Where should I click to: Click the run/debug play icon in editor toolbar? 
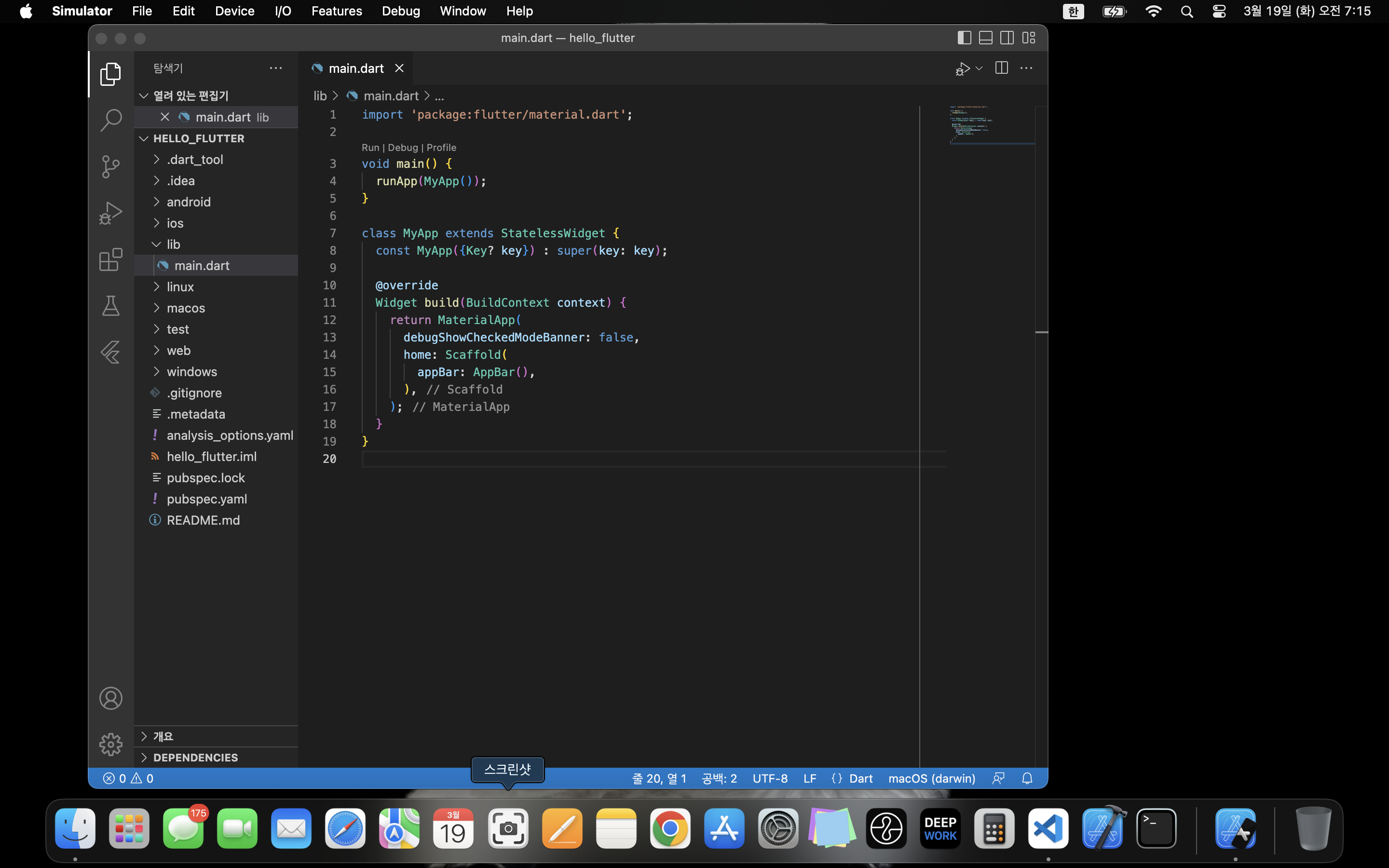click(x=963, y=69)
